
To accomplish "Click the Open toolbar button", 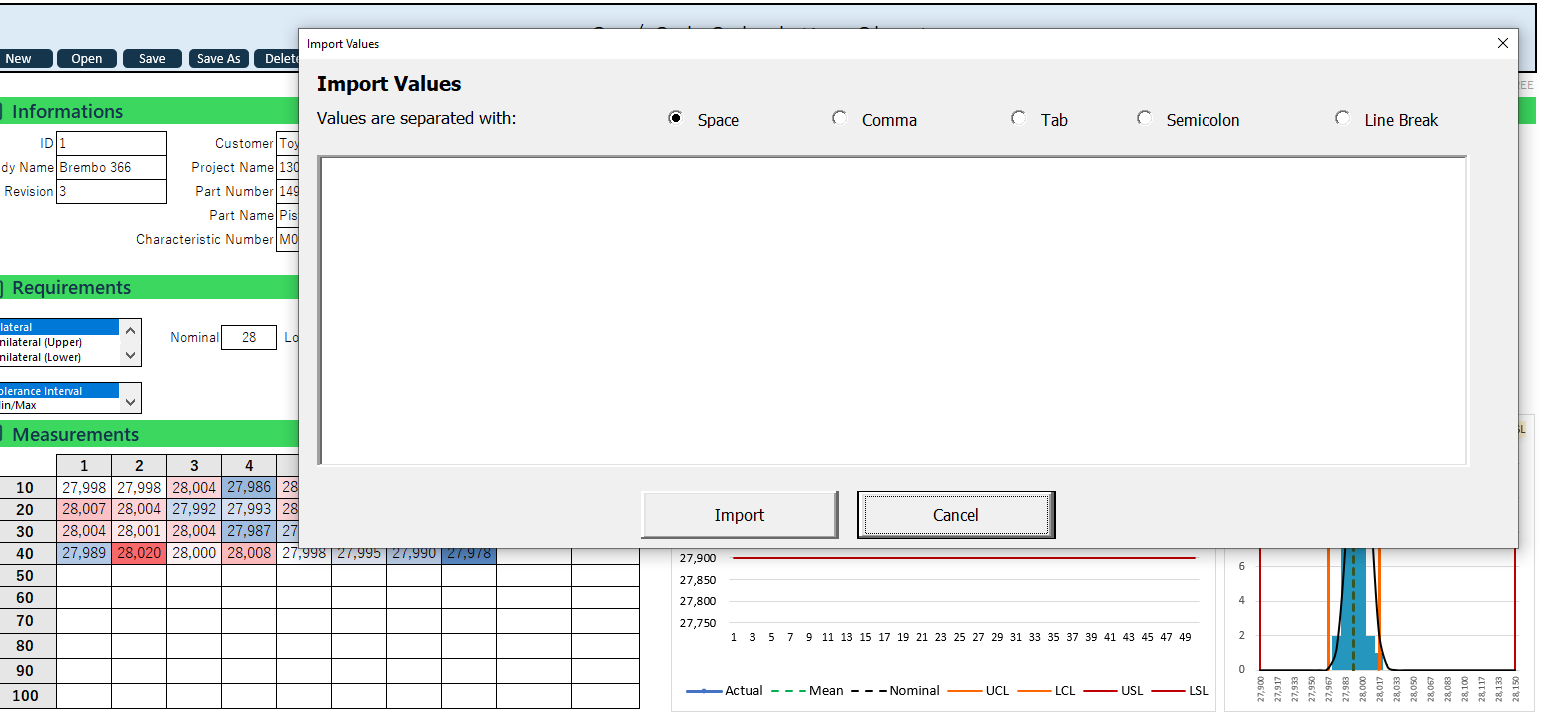I will coord(87,59).
